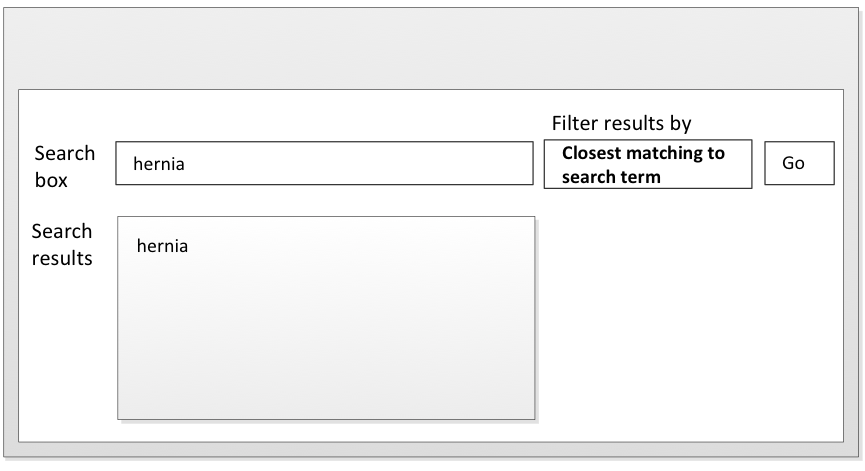The height and width of the screenshot is (471, 865).
Task: Click the word 'results' under 'Search' label
Action: 62,258
